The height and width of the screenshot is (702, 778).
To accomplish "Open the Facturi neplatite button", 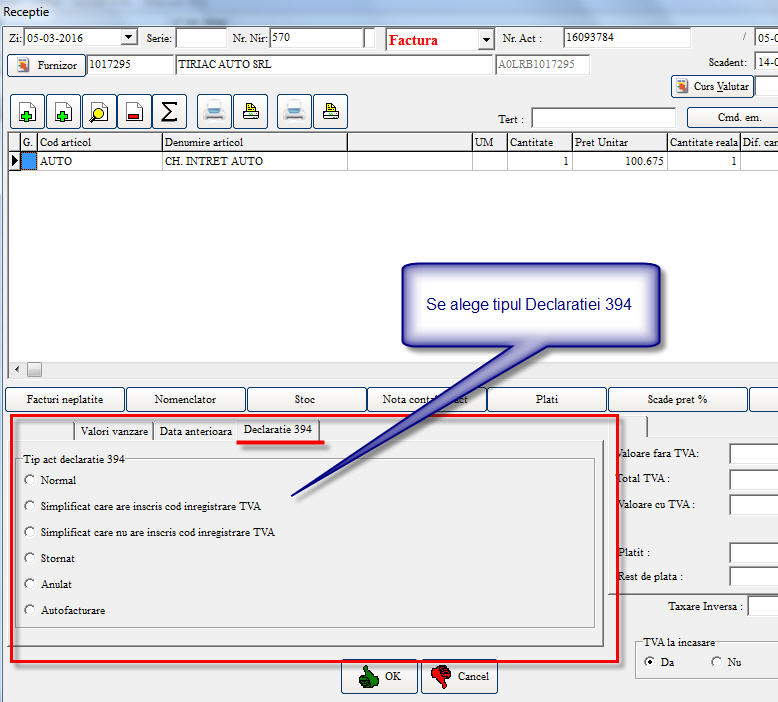I will 64,399.
